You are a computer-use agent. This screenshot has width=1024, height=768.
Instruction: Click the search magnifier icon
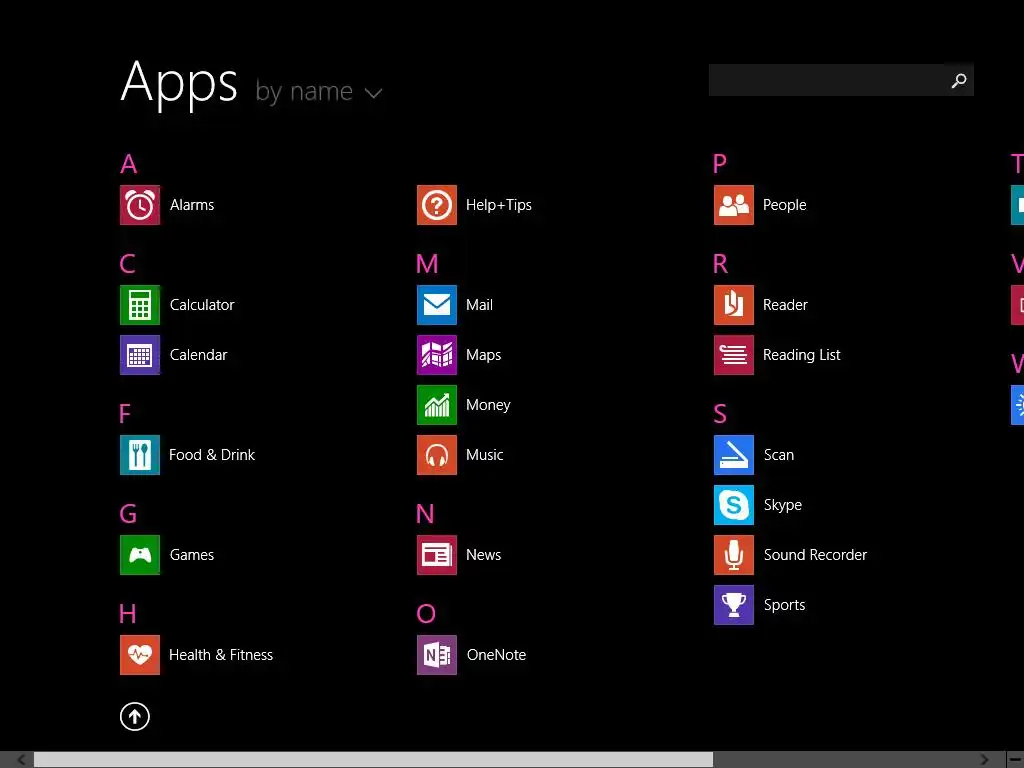coord(959,80)
